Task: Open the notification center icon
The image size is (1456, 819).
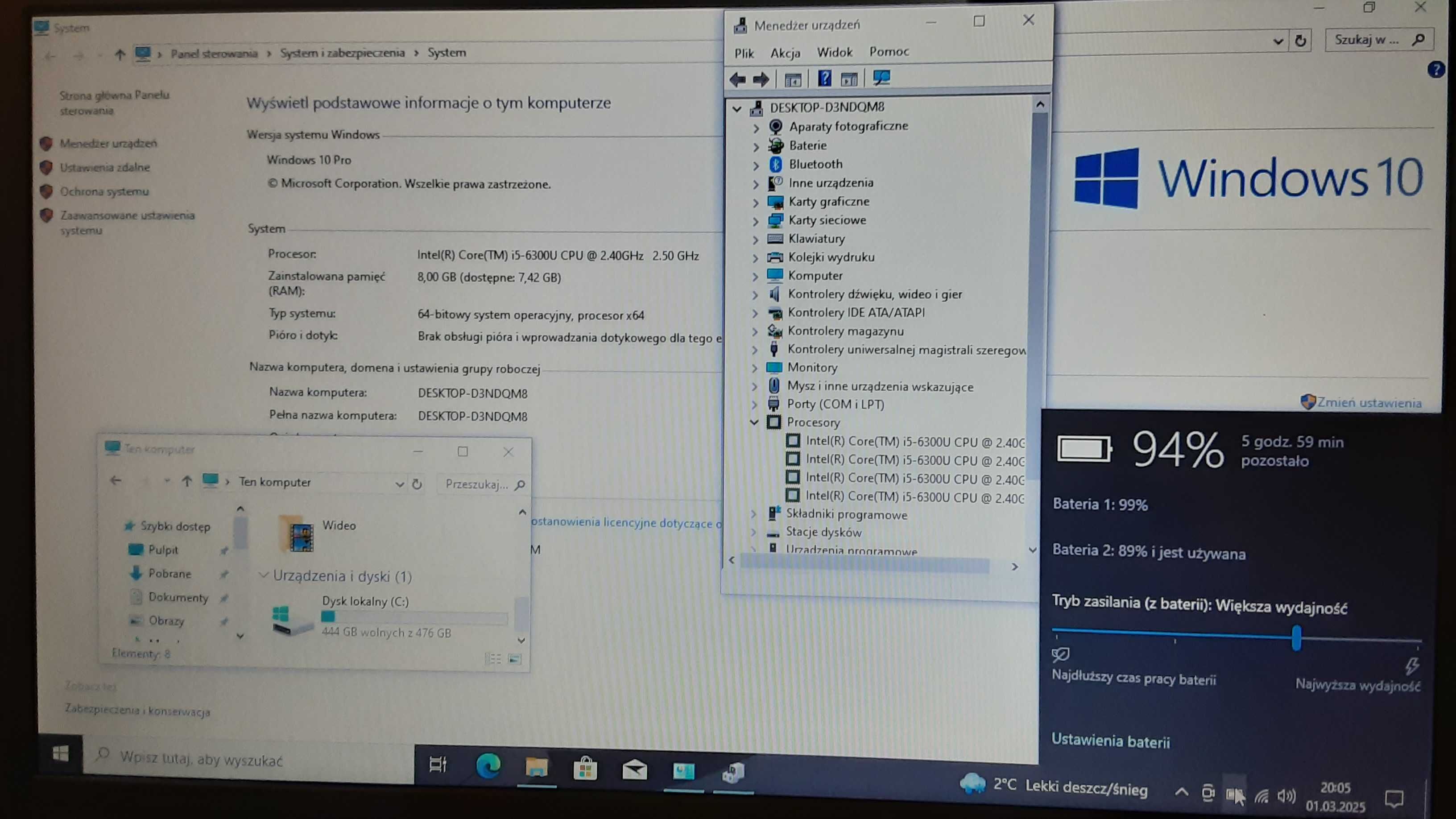Action: (x=1394, y=798)
